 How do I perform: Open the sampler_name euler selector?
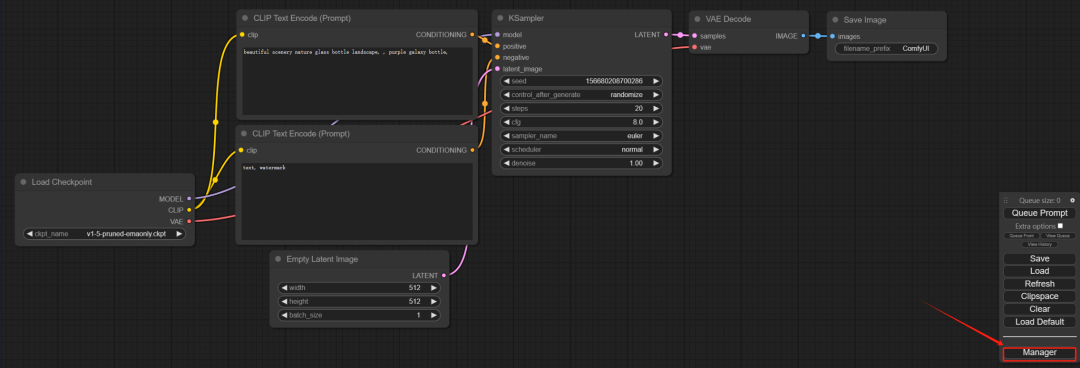point(581,136)
